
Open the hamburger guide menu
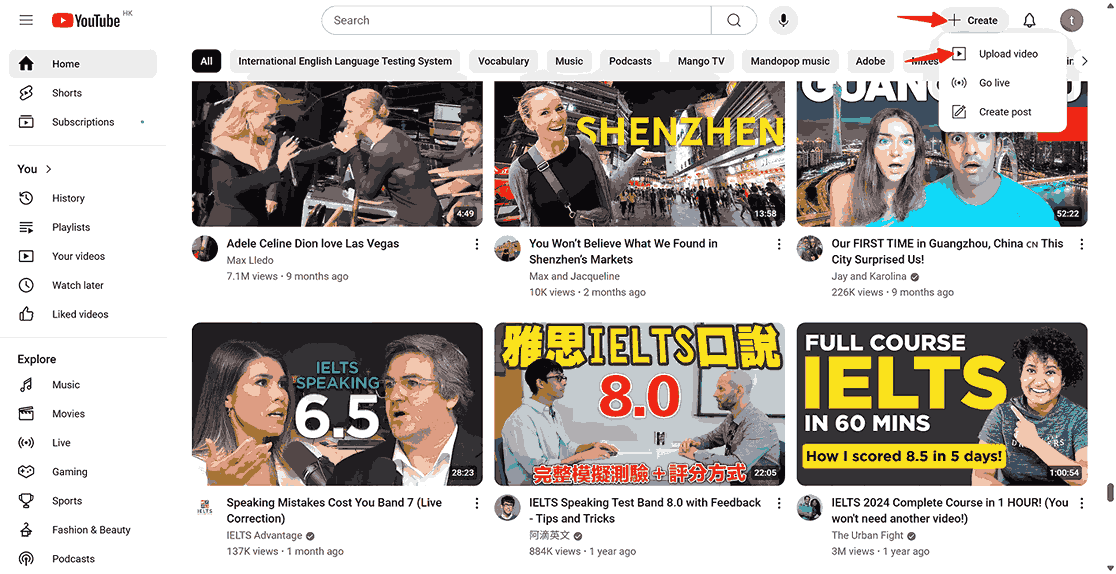pyautogui.click(x=26, y=20)
